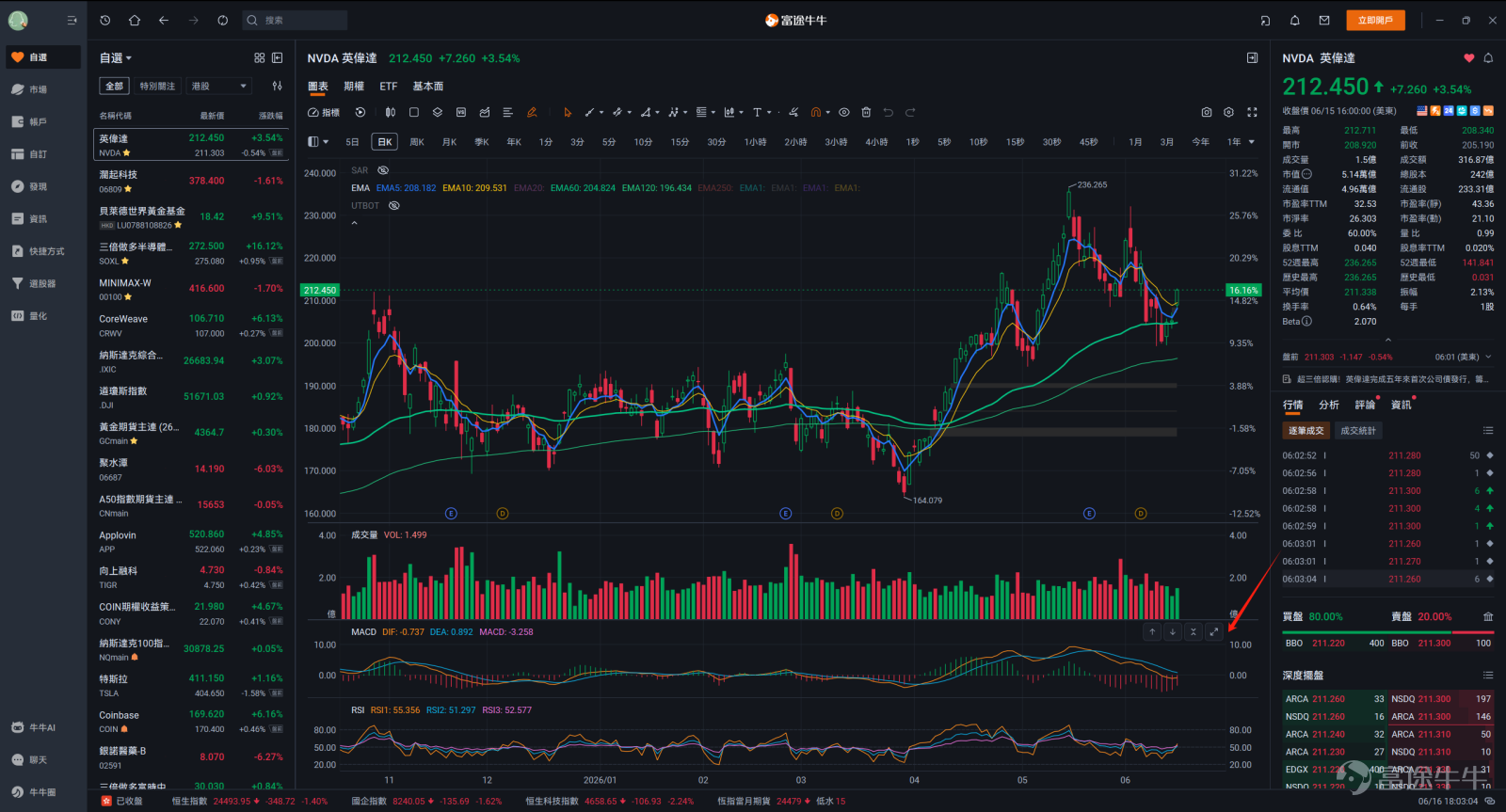The image size is (1506, 812).
Task: Open watchlist filter sliders icon
Action: [278, 86]
